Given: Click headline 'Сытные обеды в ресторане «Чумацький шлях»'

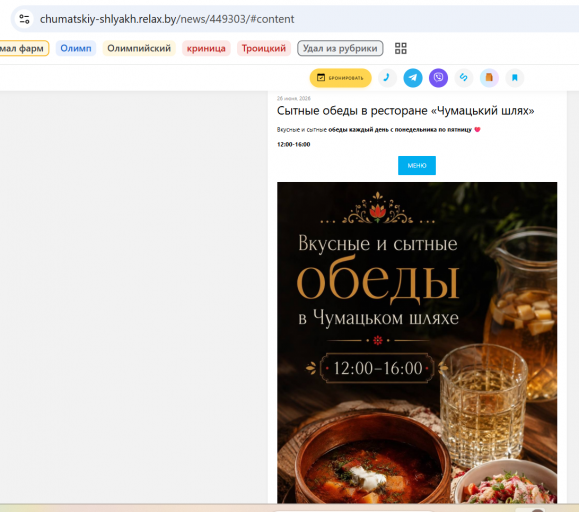Looking at the screenshot, I should [405, 111].
